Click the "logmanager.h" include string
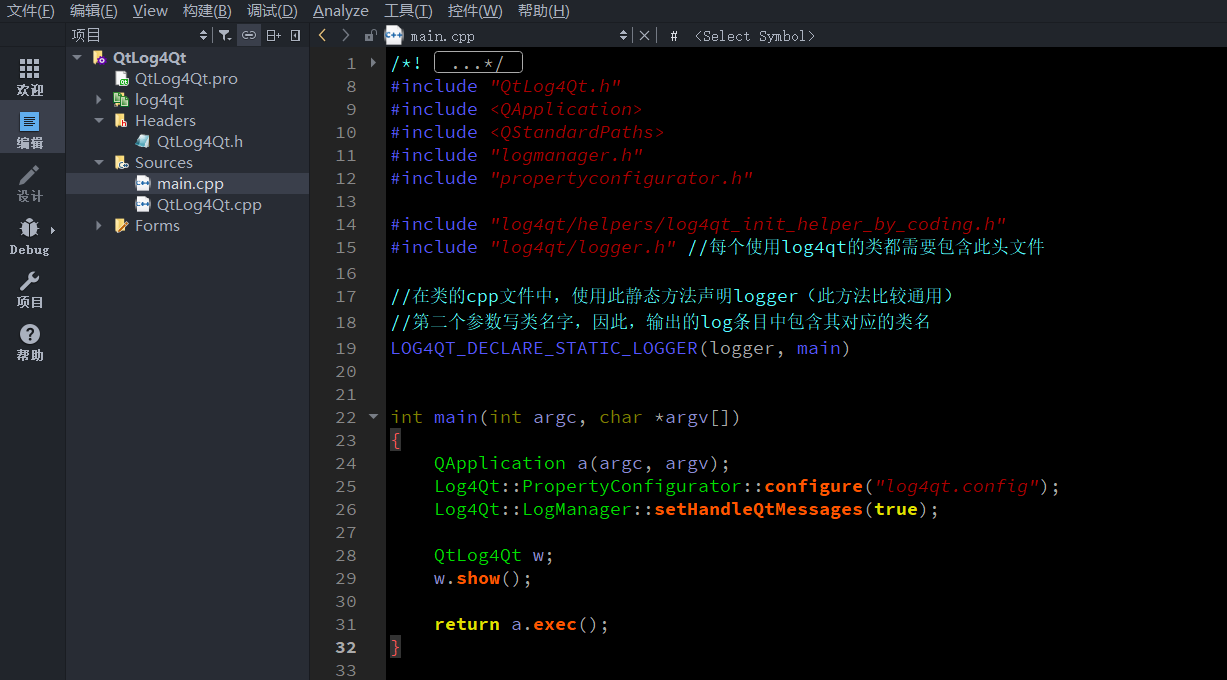This screenshot has width=1227, height=680. click(566, 155)
